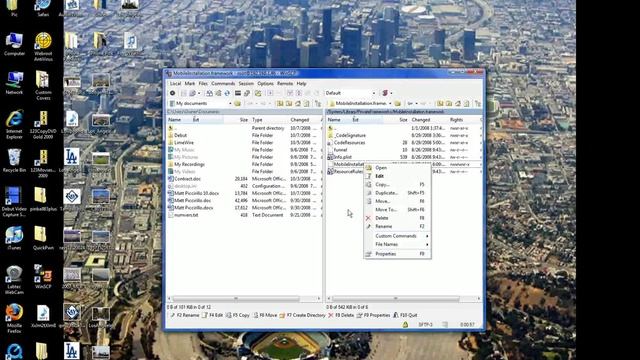This screenshot has width=640, height=360.
Task: Click the F2 Rename button in bottom bar
Action: pyautogui.click(x=184, y=316)
